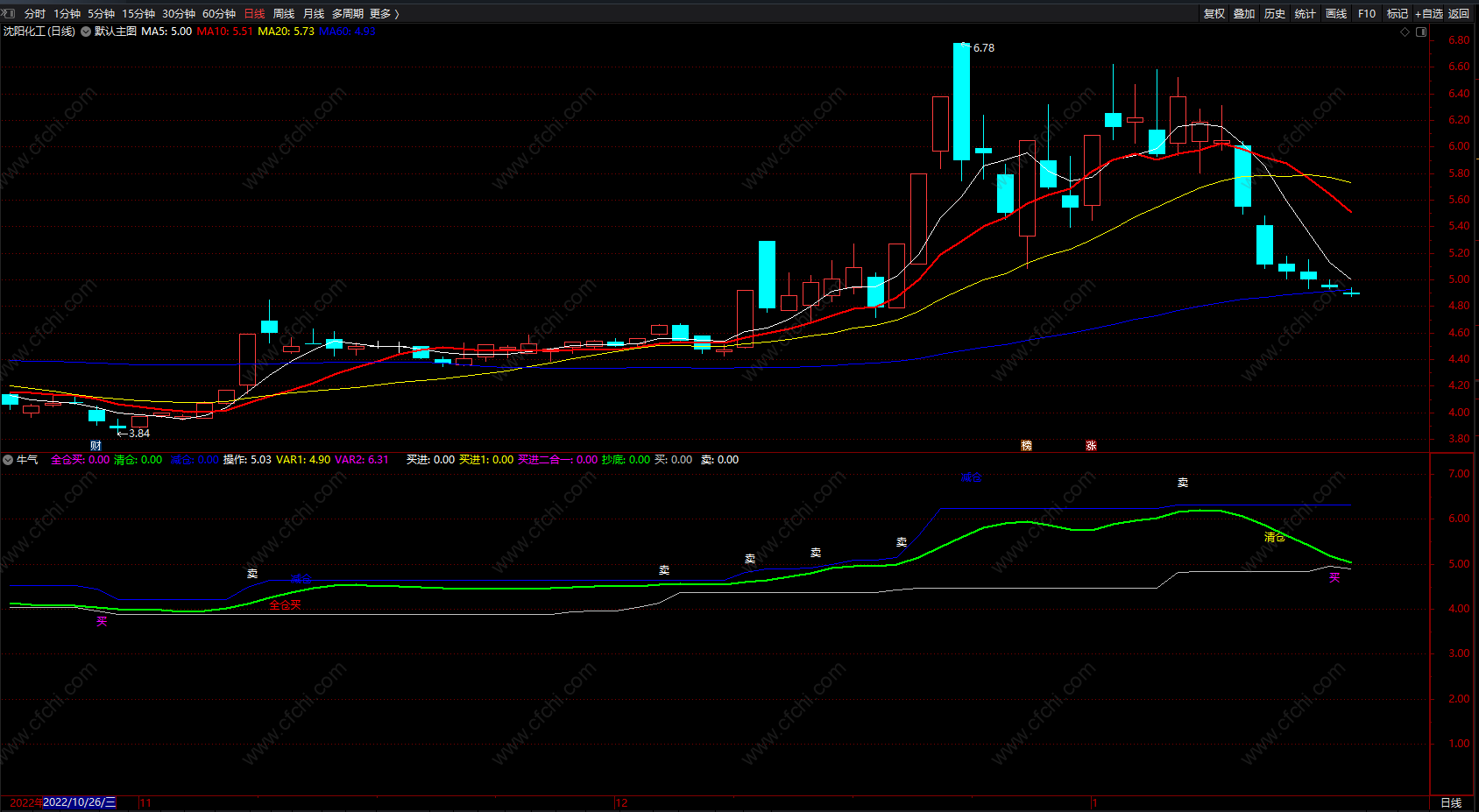Click the 全仓买 signal label in indicator chart
This screenshot has width=1479, height=812.
click(x=285, y=605)
